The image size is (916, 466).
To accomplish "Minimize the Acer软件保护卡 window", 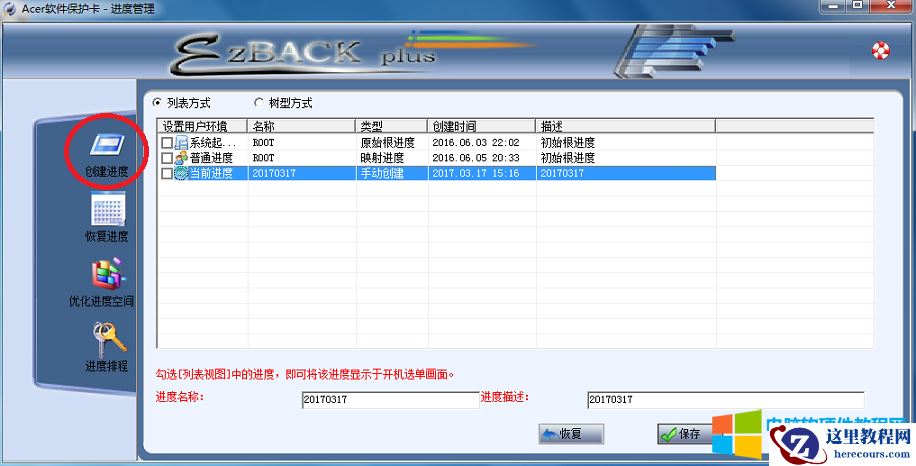I will pos(833,6).
